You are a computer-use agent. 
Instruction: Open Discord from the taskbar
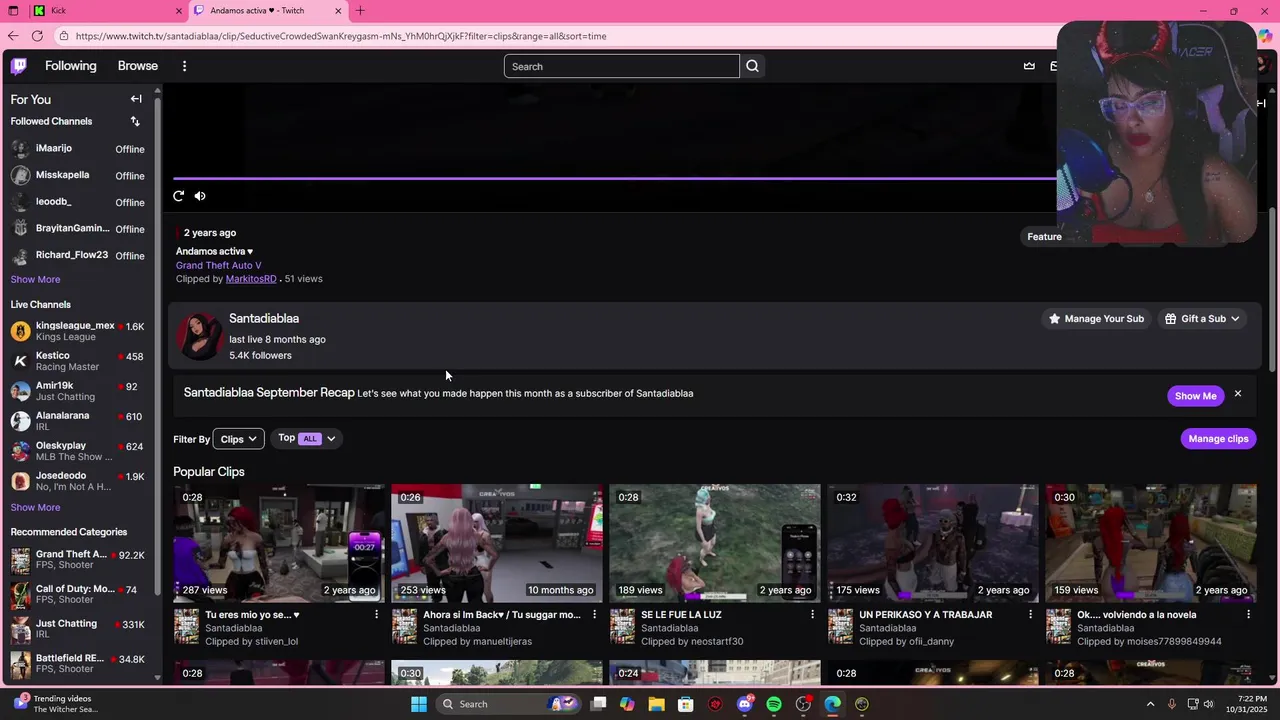pos(745,704)
